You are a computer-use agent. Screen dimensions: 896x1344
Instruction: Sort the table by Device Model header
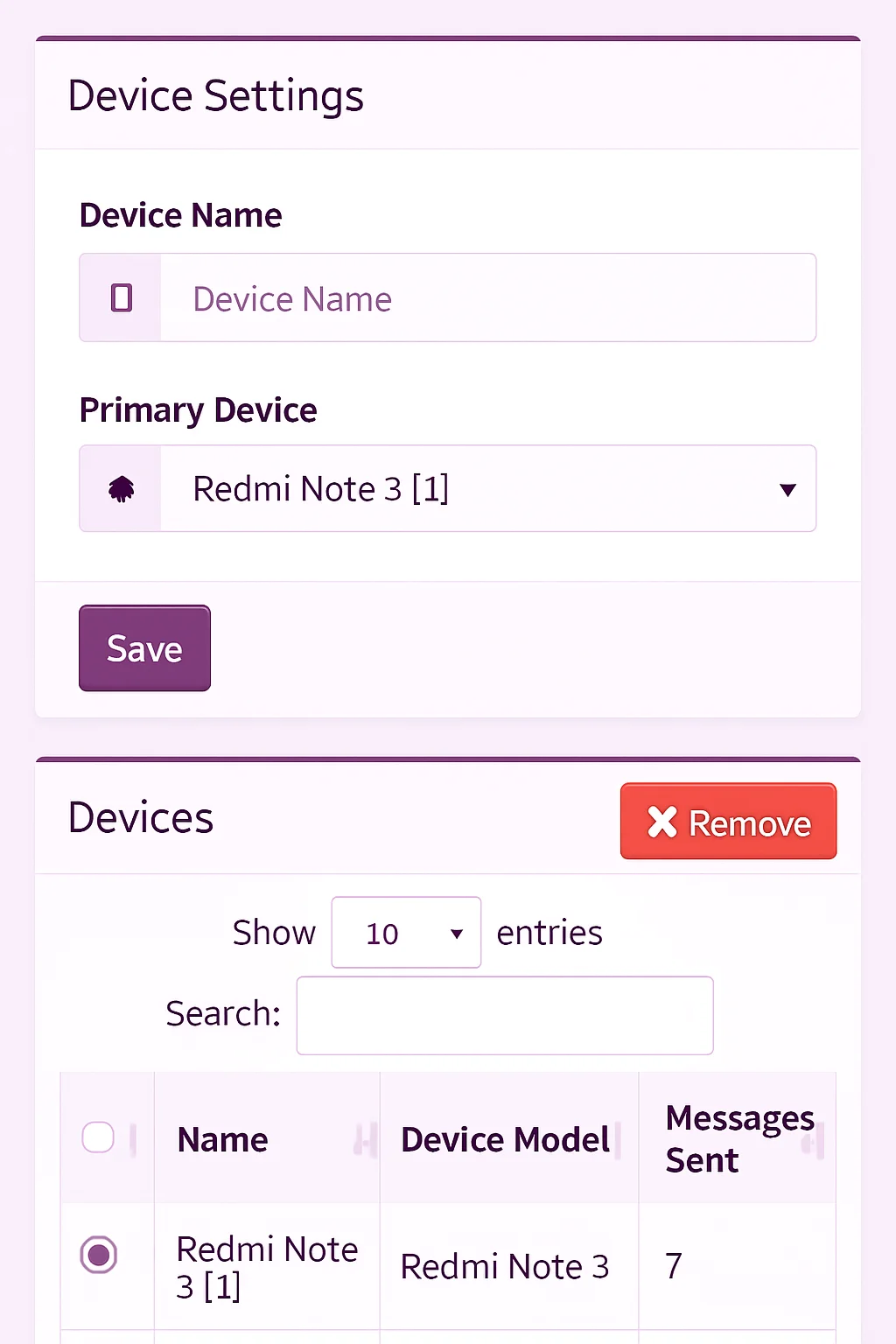click(505, 1139)
